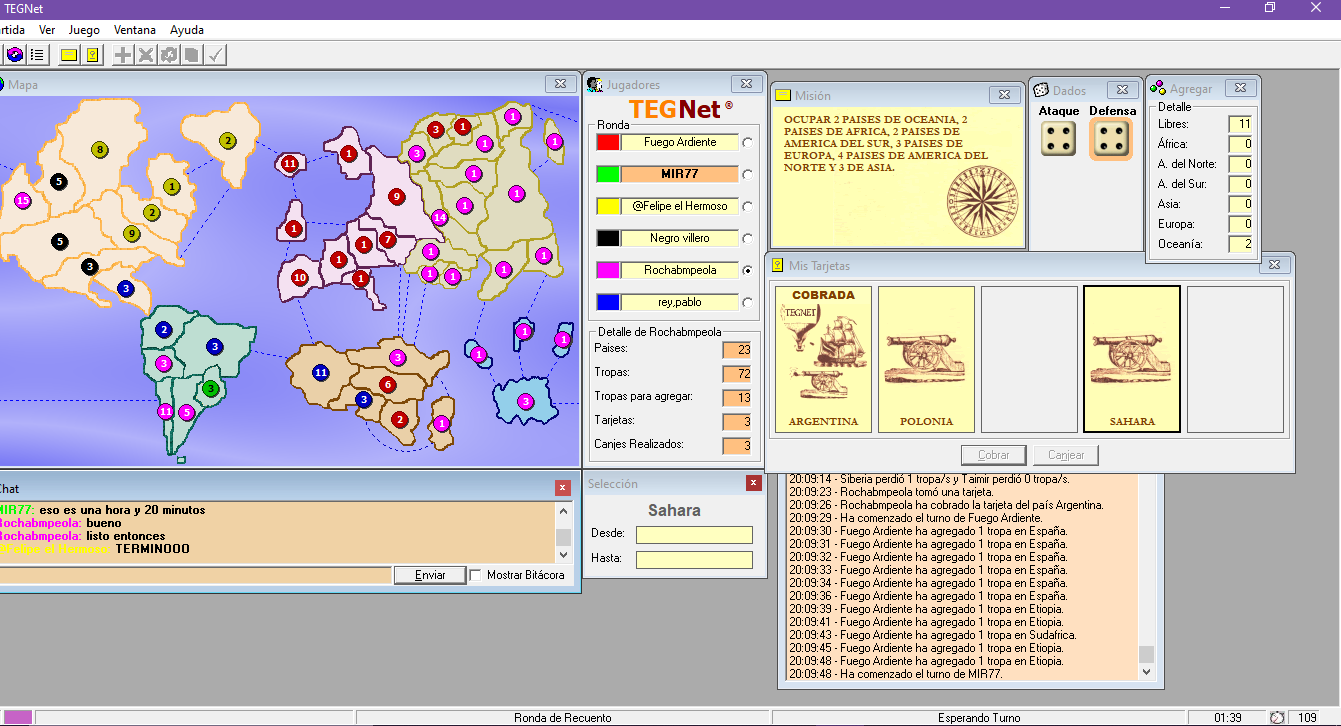Click Rochabmpeola's magenta color swatch
This screenshot has height=726, width=1341.
[x=608, y=271]
